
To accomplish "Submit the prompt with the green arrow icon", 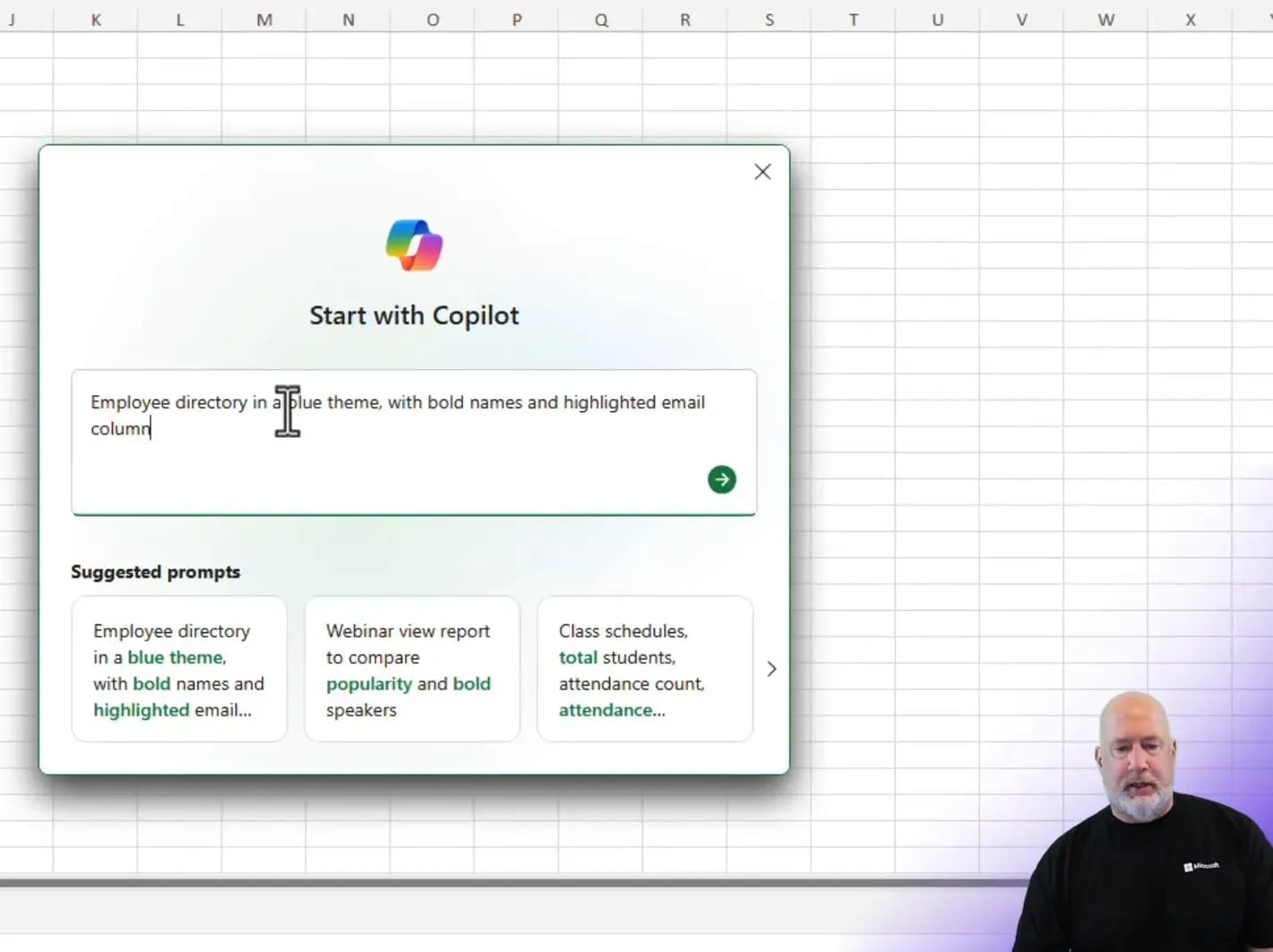I will tap(721, 479).
